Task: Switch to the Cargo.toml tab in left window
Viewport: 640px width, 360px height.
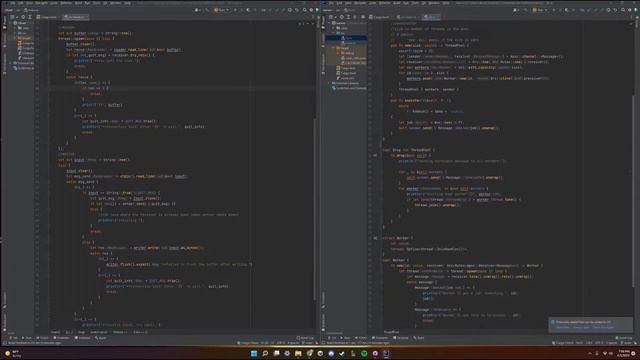Action: 47,17
